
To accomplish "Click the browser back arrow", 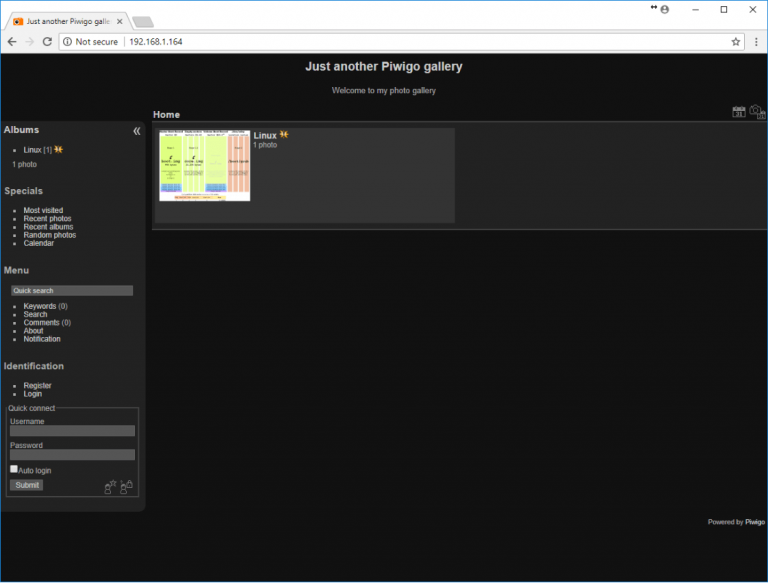I will coord(11,42).
